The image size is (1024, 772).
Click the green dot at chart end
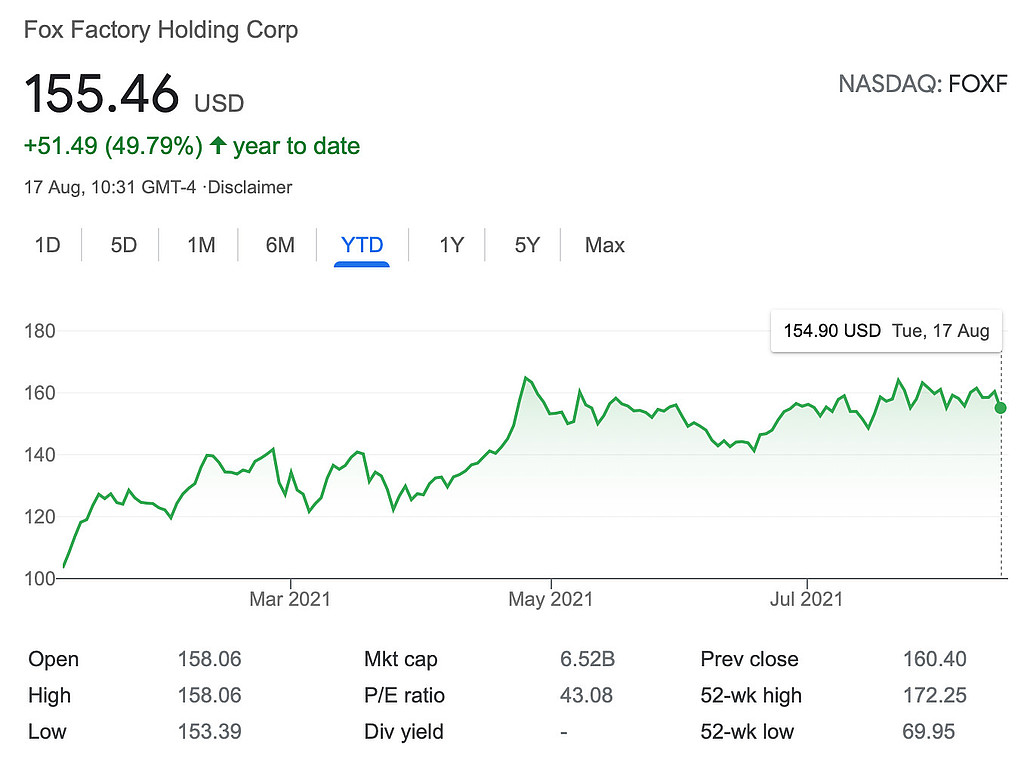tap(1001, 408)
